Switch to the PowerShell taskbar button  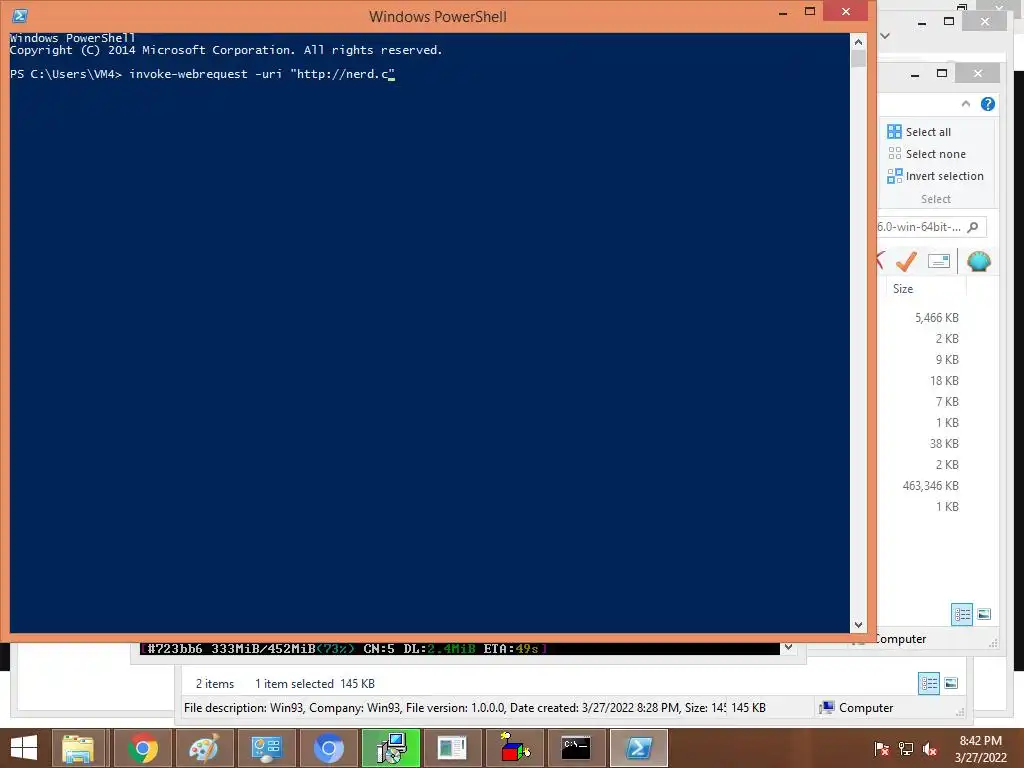pyautogui.click(x=638, y=748)
